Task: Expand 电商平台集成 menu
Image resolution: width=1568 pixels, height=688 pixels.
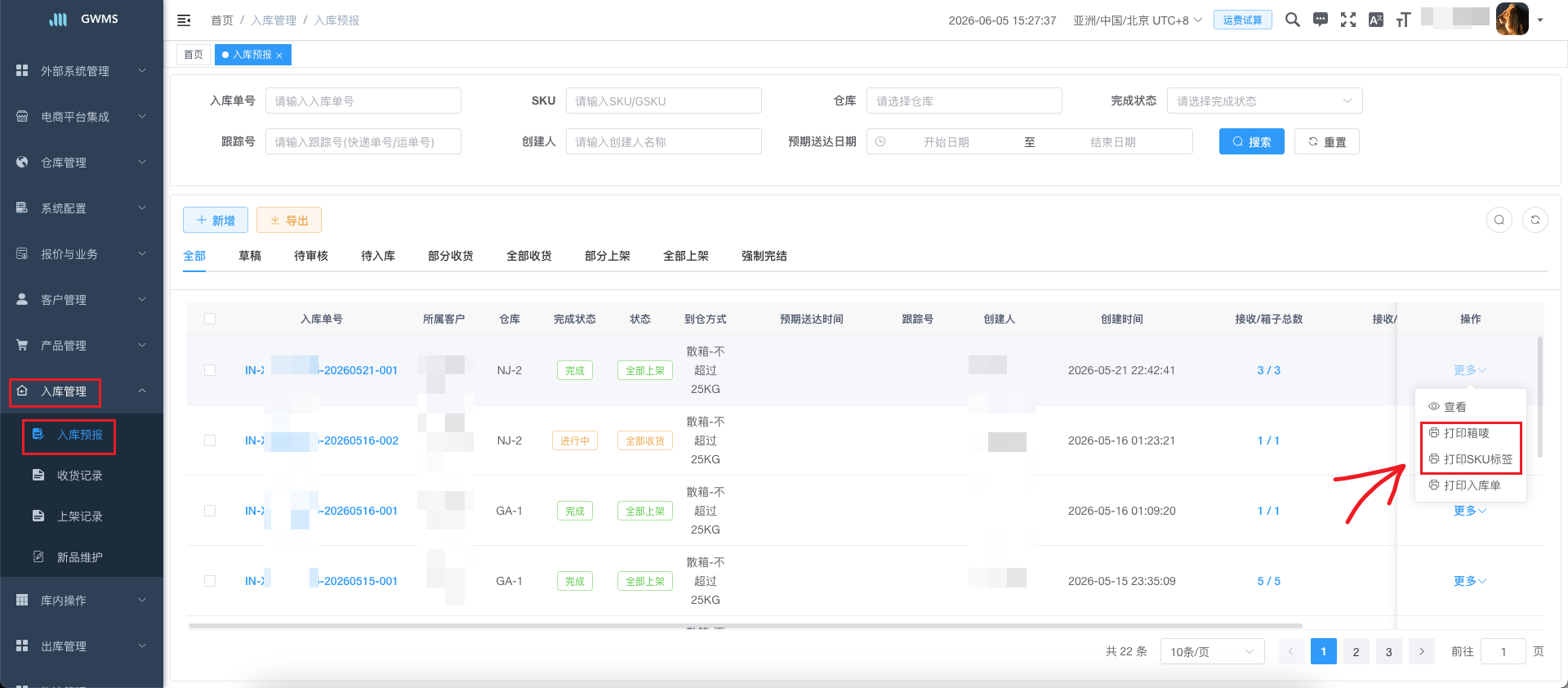Action: (x=82, y=117)
